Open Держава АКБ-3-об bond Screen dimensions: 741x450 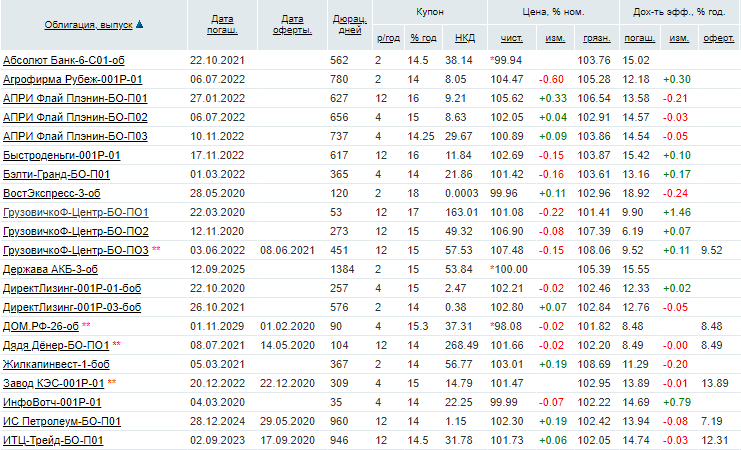click(x=50, y=268)
